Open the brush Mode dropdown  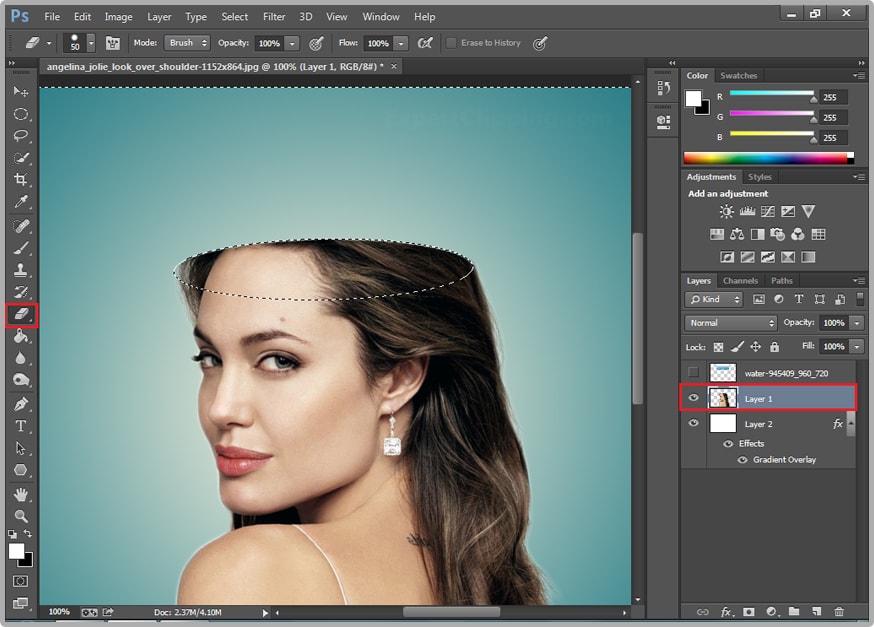[190, 43]
